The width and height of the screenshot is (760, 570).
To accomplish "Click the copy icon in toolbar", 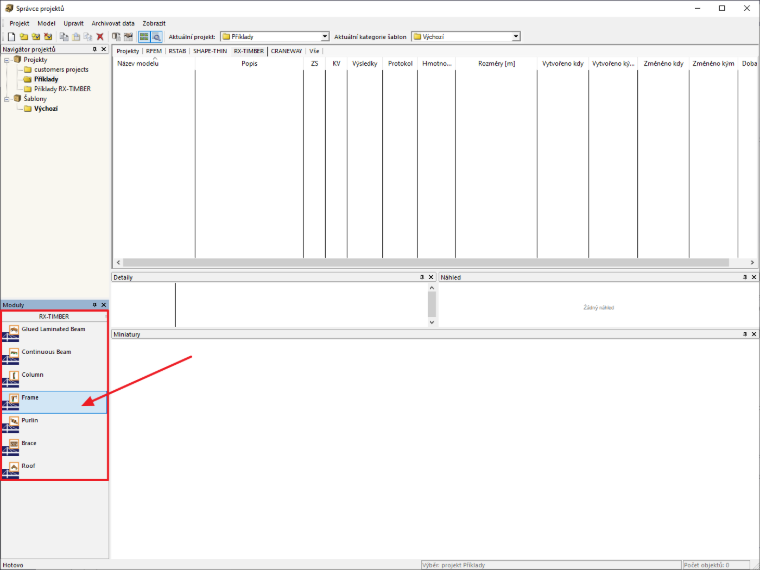I will point(64,37).
